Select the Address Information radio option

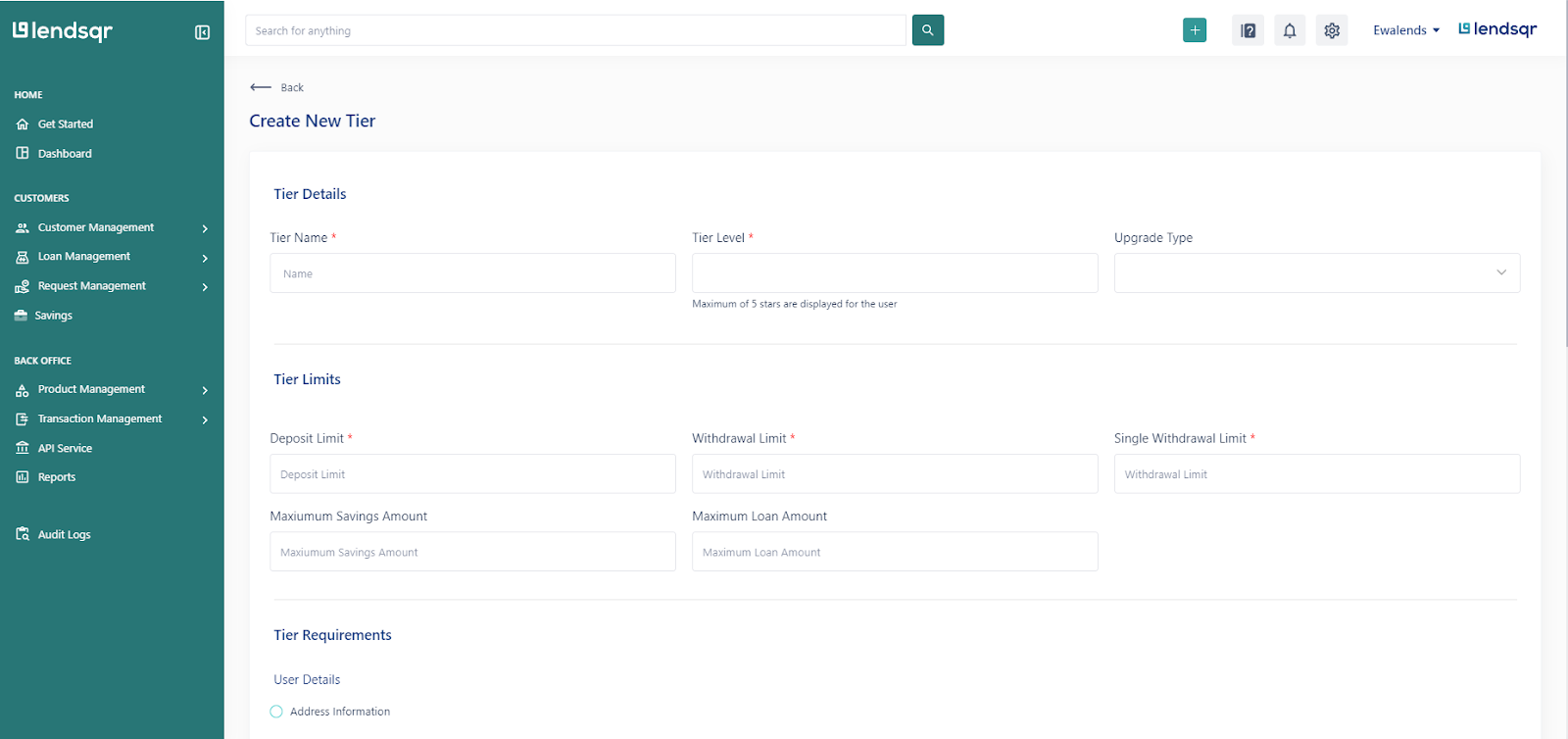click(x=276, y=712)
